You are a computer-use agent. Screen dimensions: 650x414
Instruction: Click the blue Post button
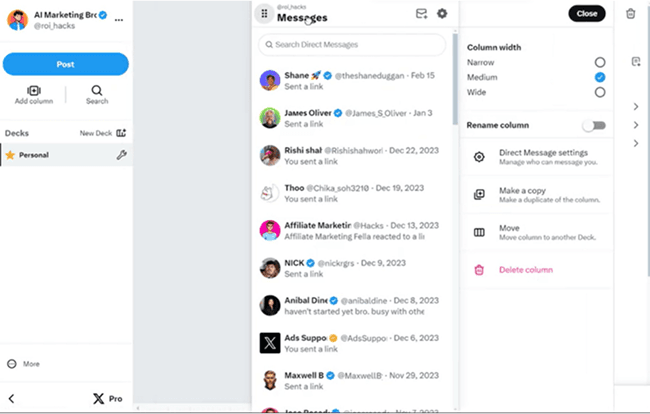(x=65, y=64)
